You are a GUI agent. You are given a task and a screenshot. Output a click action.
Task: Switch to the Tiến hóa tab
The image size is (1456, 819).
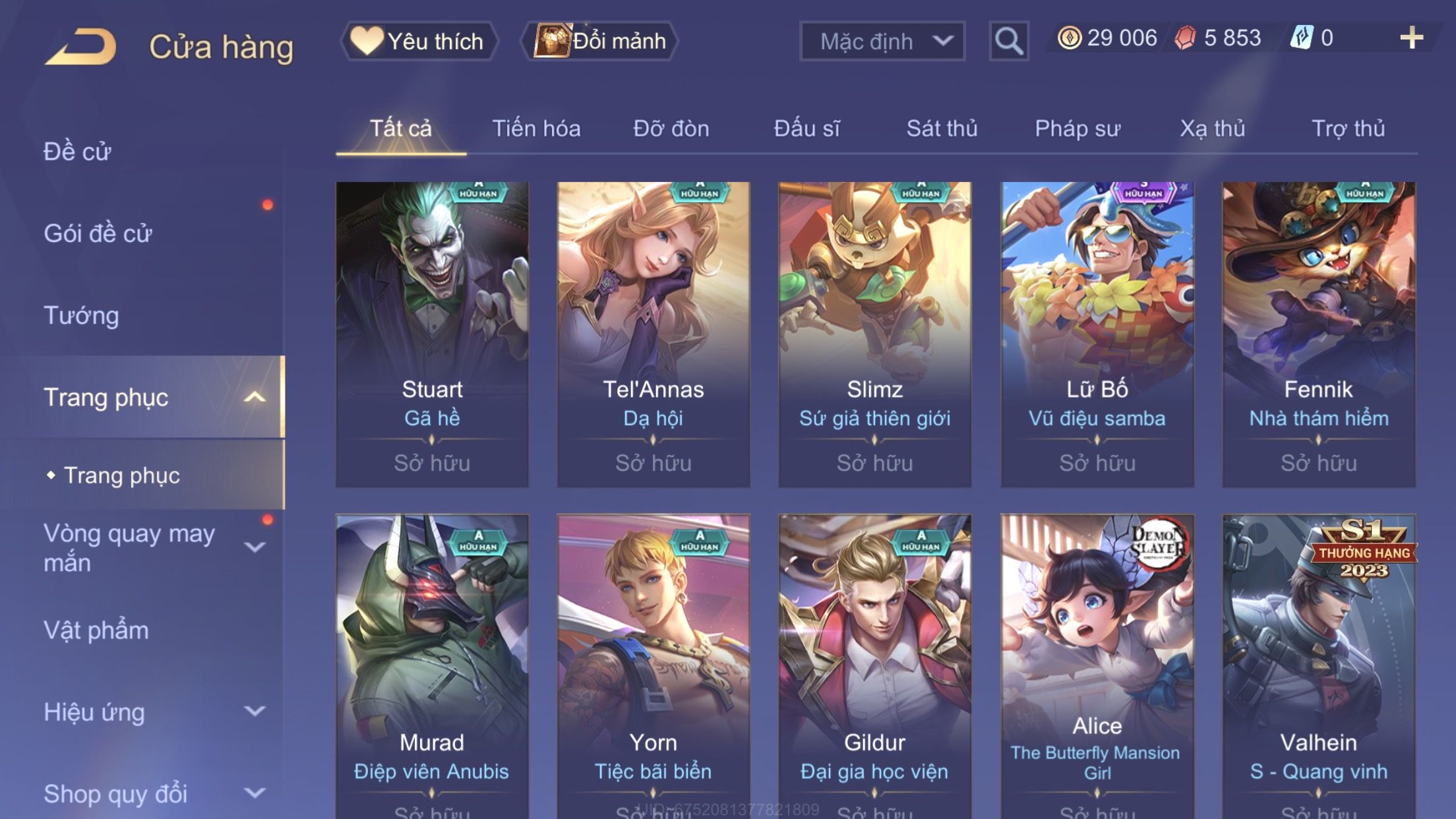click(x=536, y=129)
